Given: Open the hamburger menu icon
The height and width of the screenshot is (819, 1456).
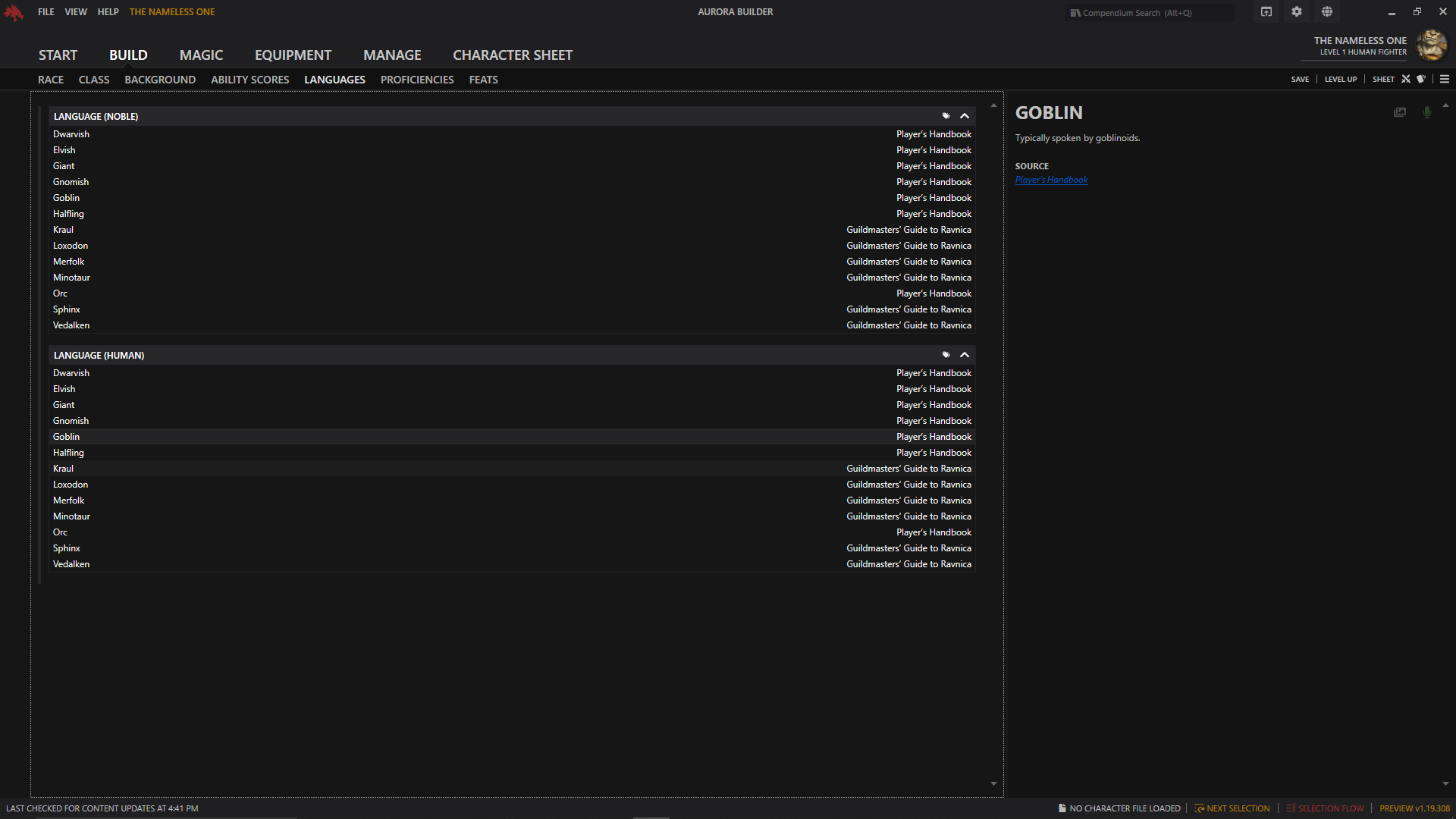Looking at the screenshot, I should coord(1445,79).
